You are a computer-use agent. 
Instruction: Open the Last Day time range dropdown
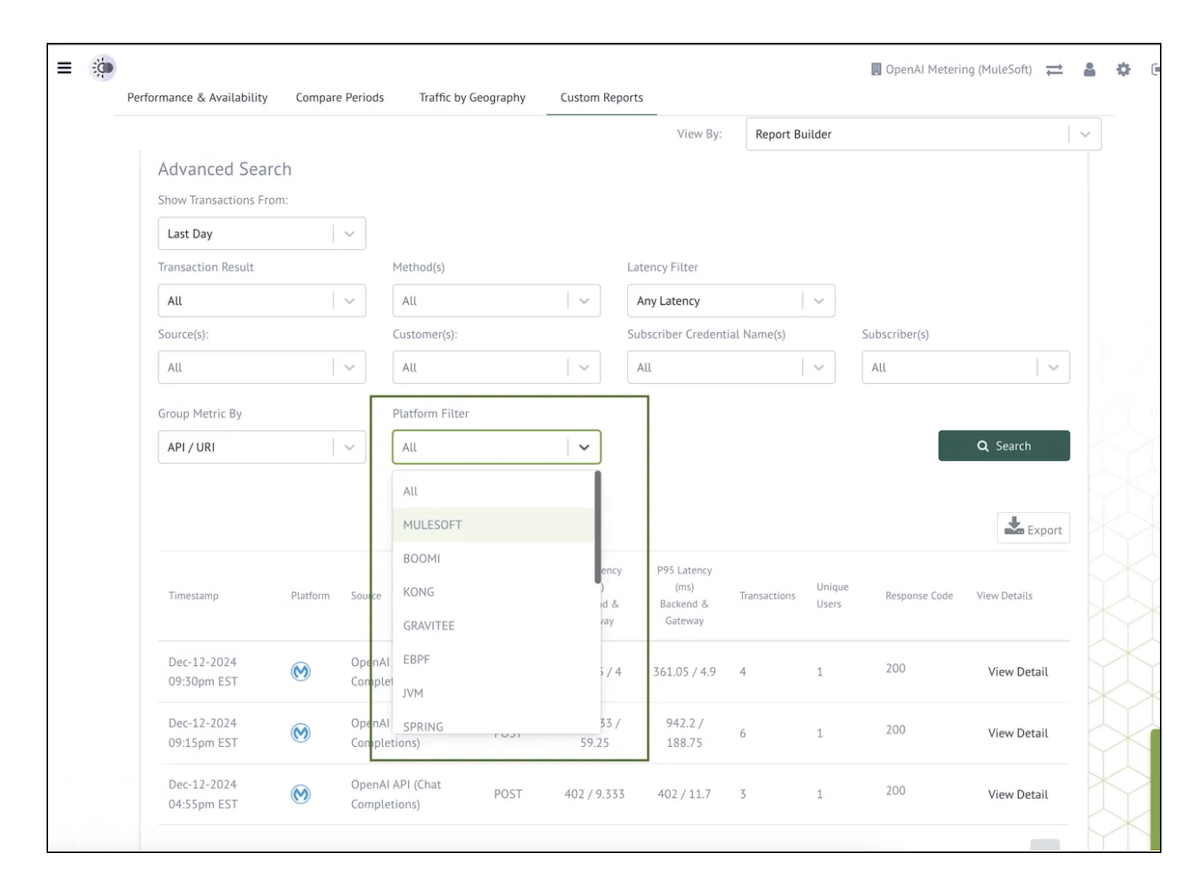click(x=262, y=234)
